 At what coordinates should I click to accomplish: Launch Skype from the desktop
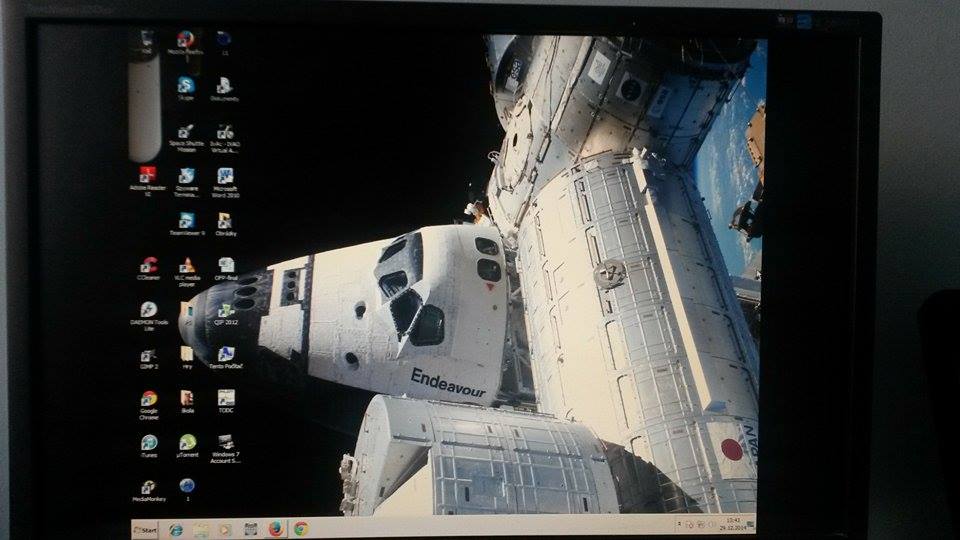(x=186, y=86)
